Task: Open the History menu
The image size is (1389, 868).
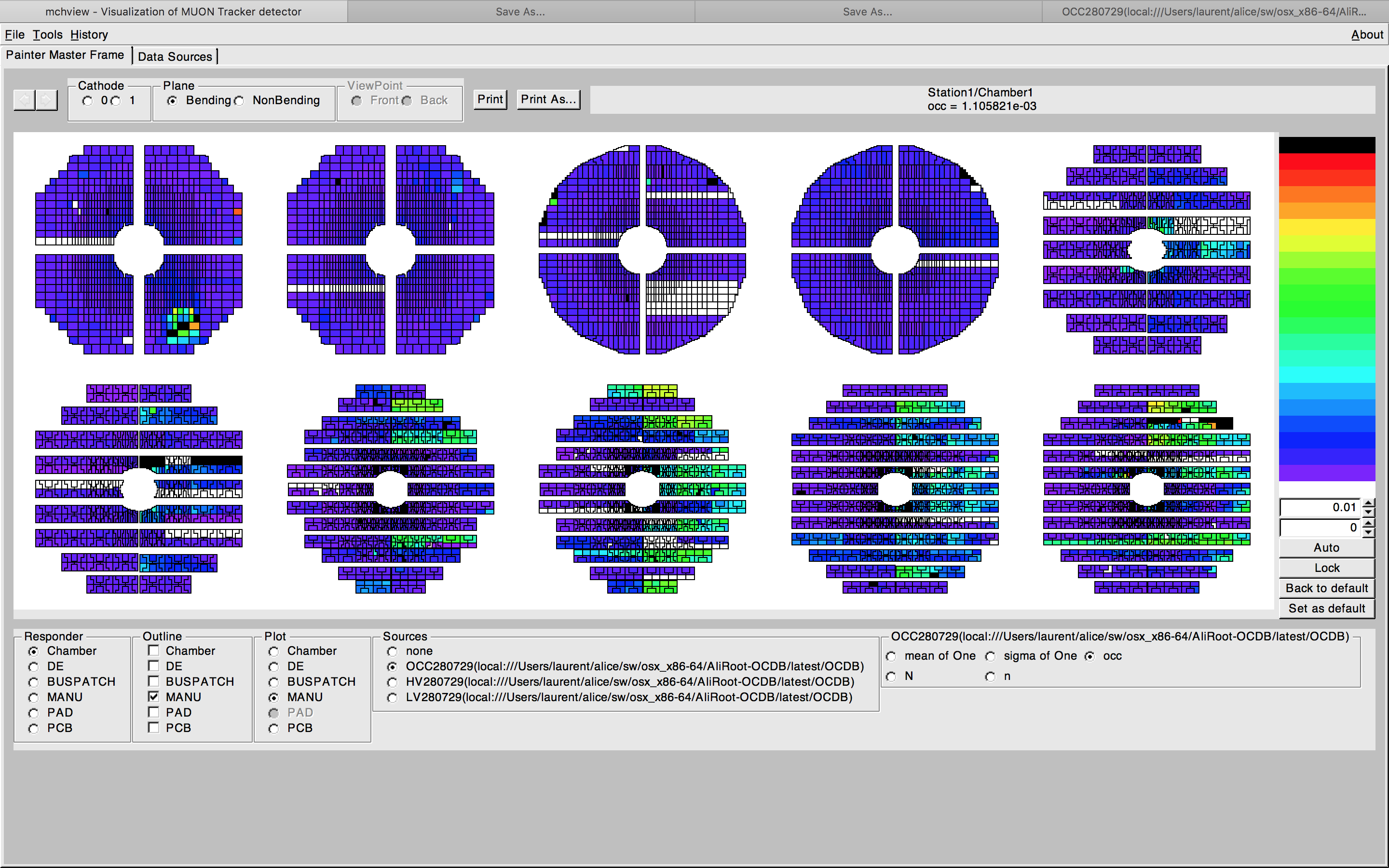Action: pyautogui.click(x=89, y=34)
